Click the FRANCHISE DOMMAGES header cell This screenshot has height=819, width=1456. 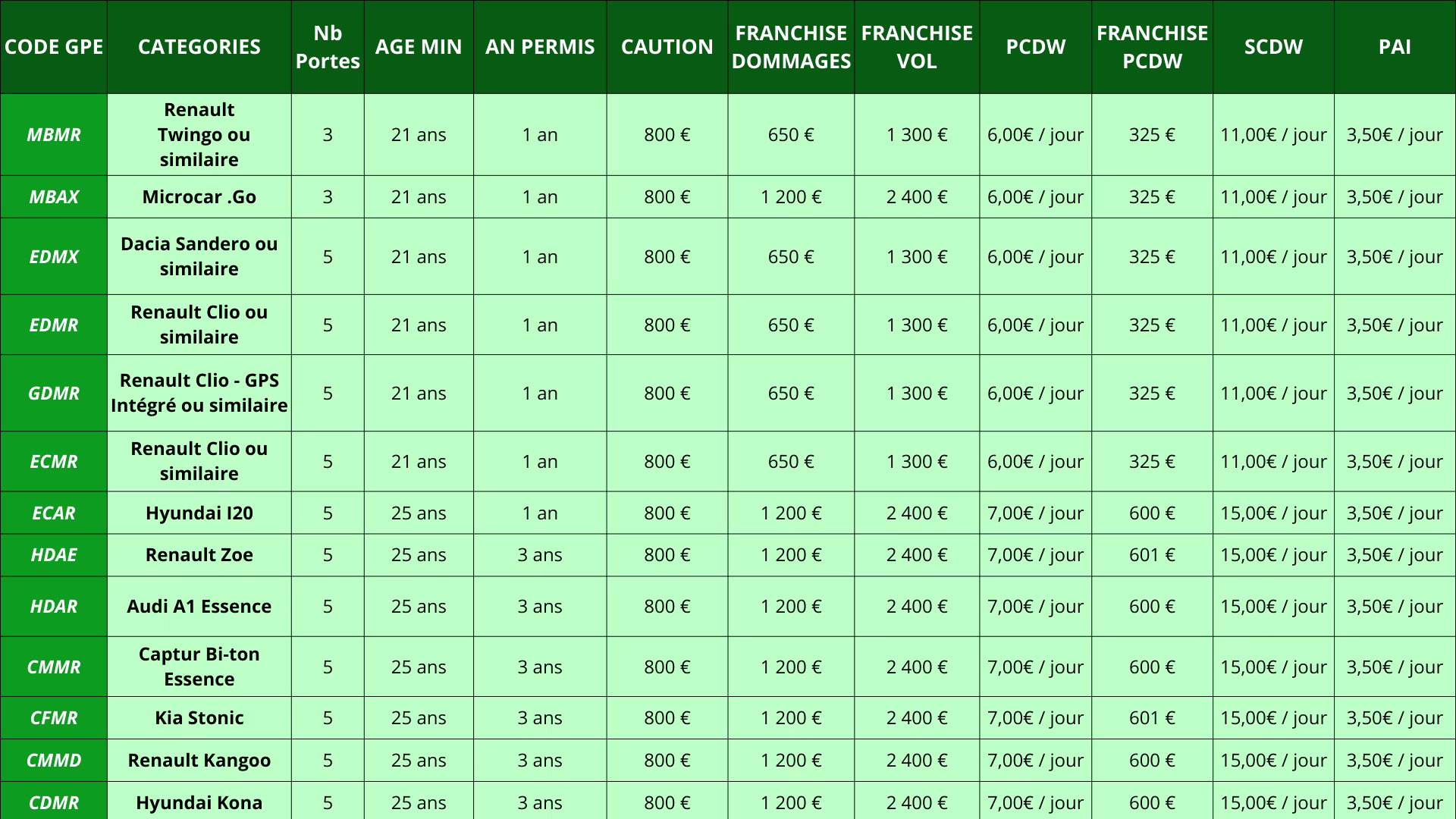pos(791,47)
